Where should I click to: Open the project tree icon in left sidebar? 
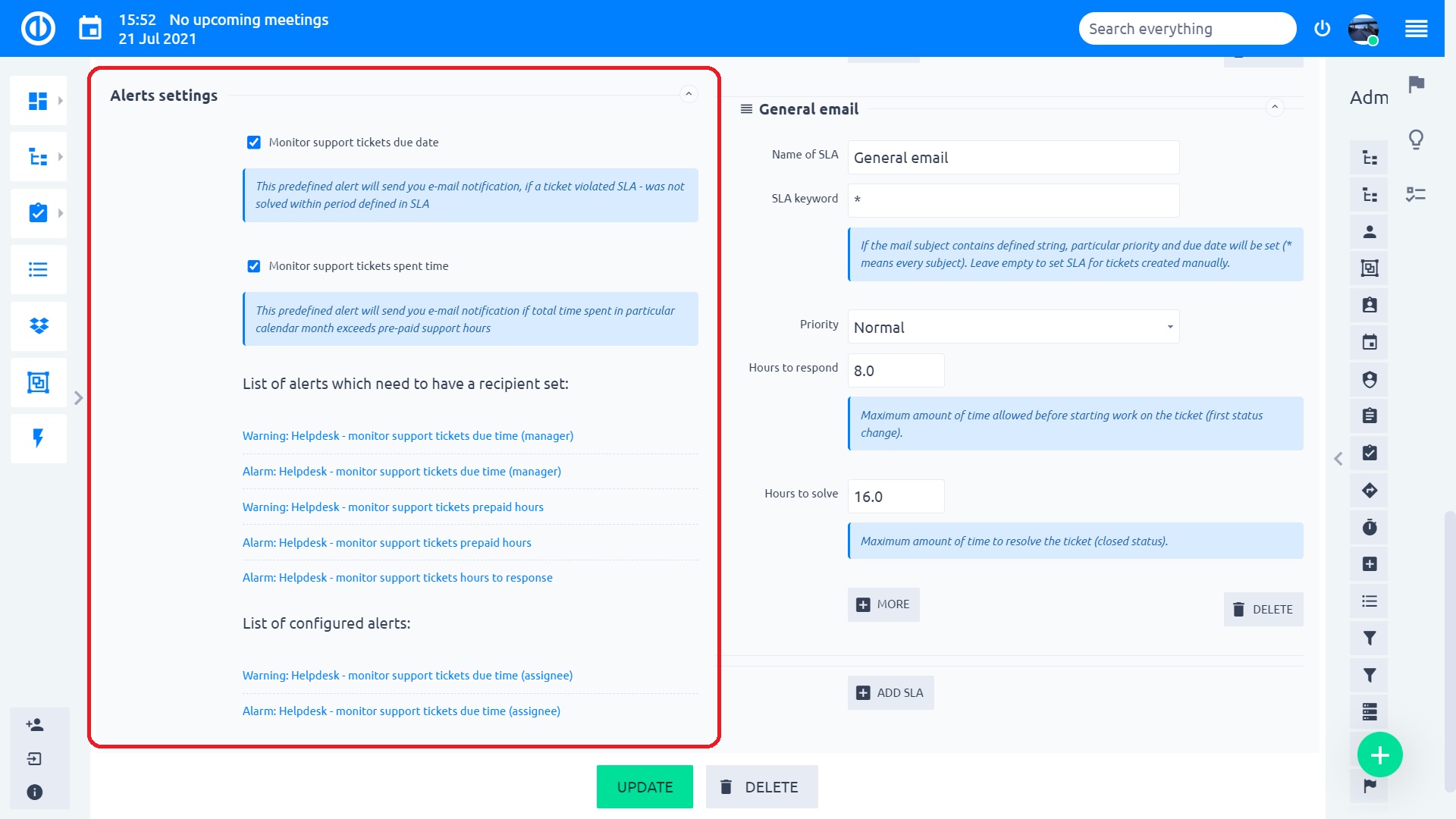38,157
